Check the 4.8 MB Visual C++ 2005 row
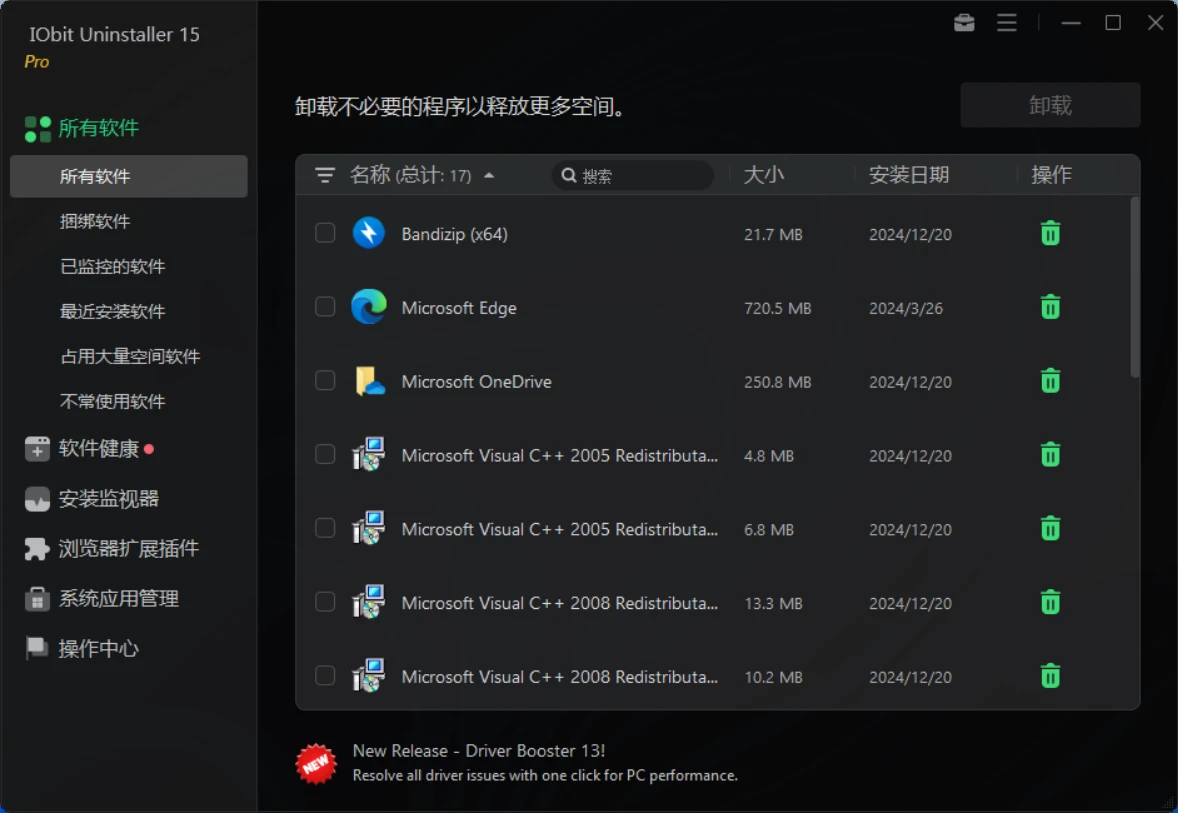Screen dimensions: 1178x813 [325, 454]
